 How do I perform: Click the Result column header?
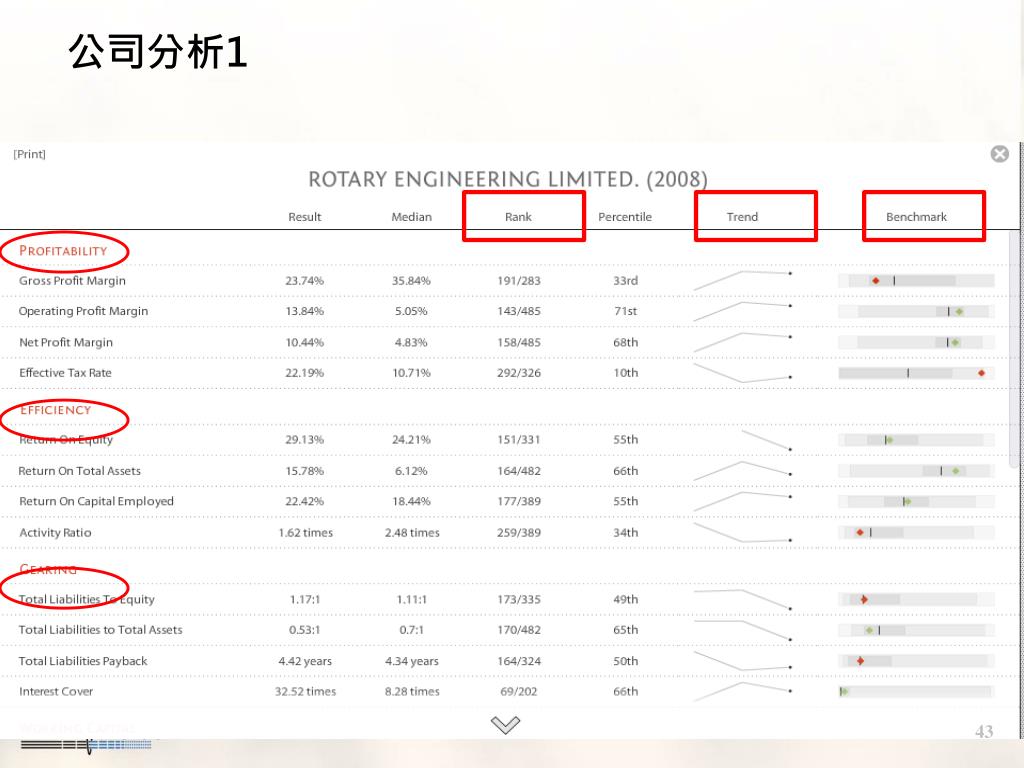[x=304, y=217]
